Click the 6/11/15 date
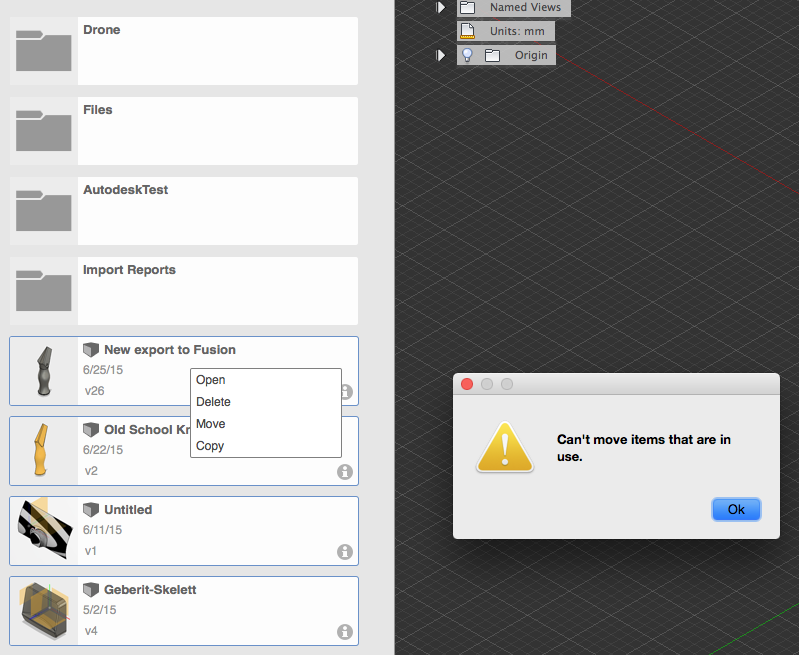This screenshot has height=655, width=799. (x=102, y=530)
